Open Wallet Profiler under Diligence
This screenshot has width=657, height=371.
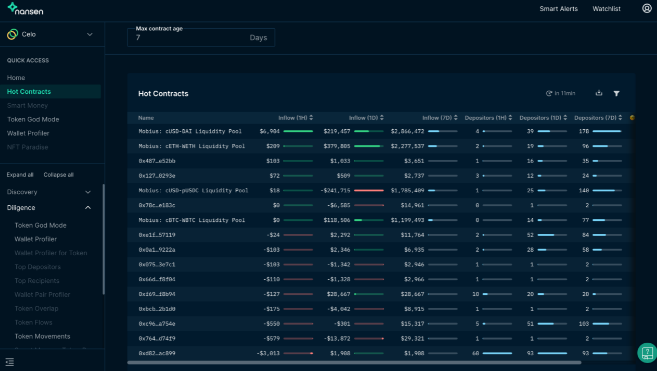tap(36, 239)
